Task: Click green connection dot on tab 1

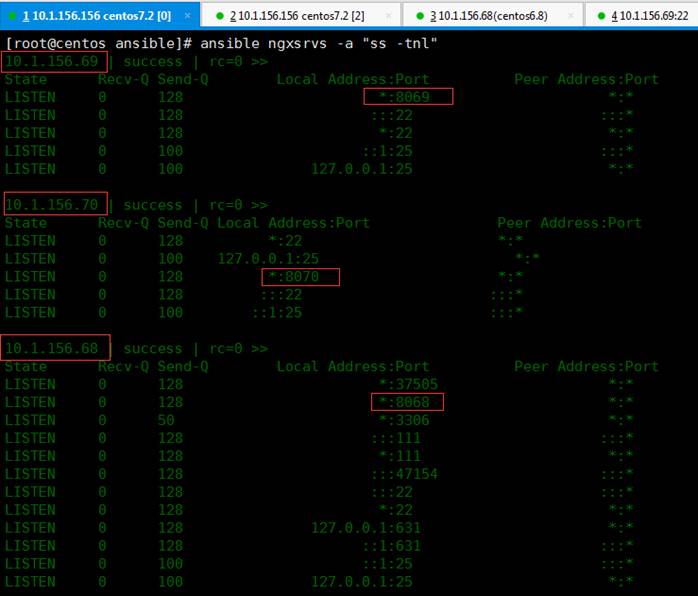Action: [x=12, y=16]
